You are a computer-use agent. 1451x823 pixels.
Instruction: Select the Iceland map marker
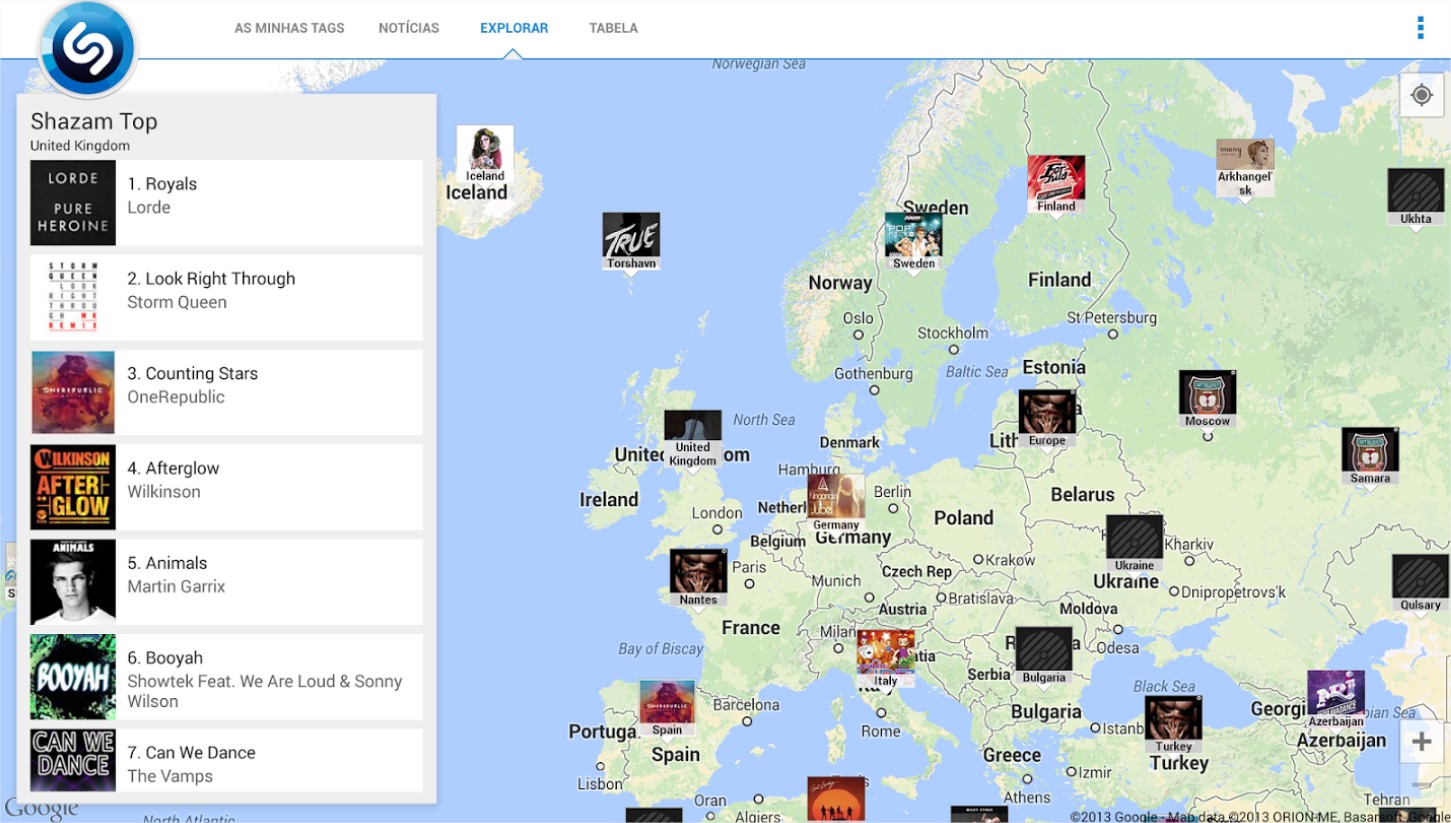coord(485,154)
